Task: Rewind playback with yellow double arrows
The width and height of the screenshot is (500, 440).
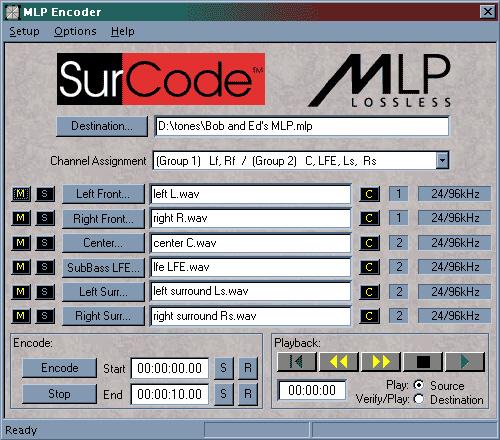Action: [x=339, y=362]
